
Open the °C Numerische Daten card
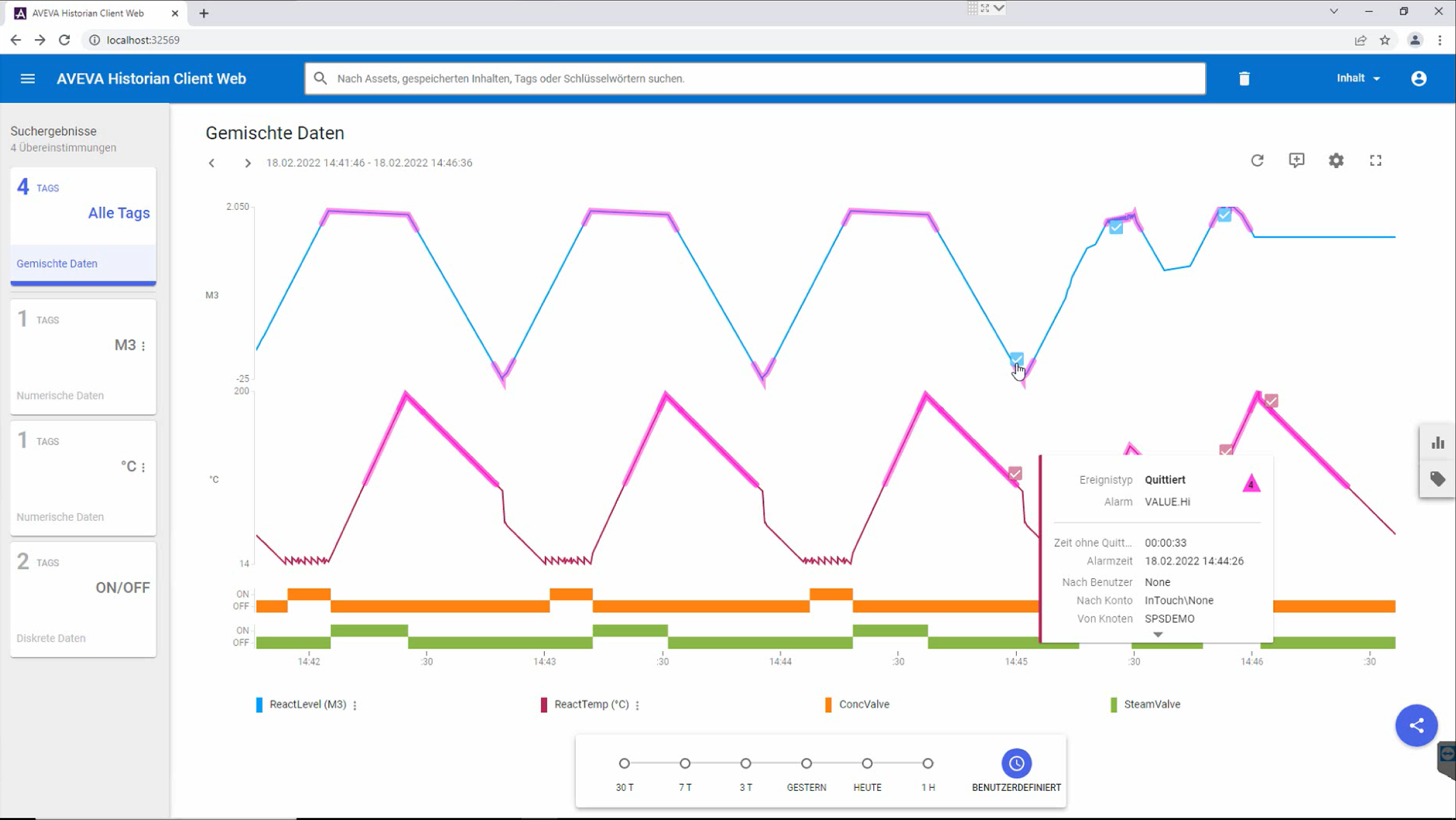pos(83,479)
